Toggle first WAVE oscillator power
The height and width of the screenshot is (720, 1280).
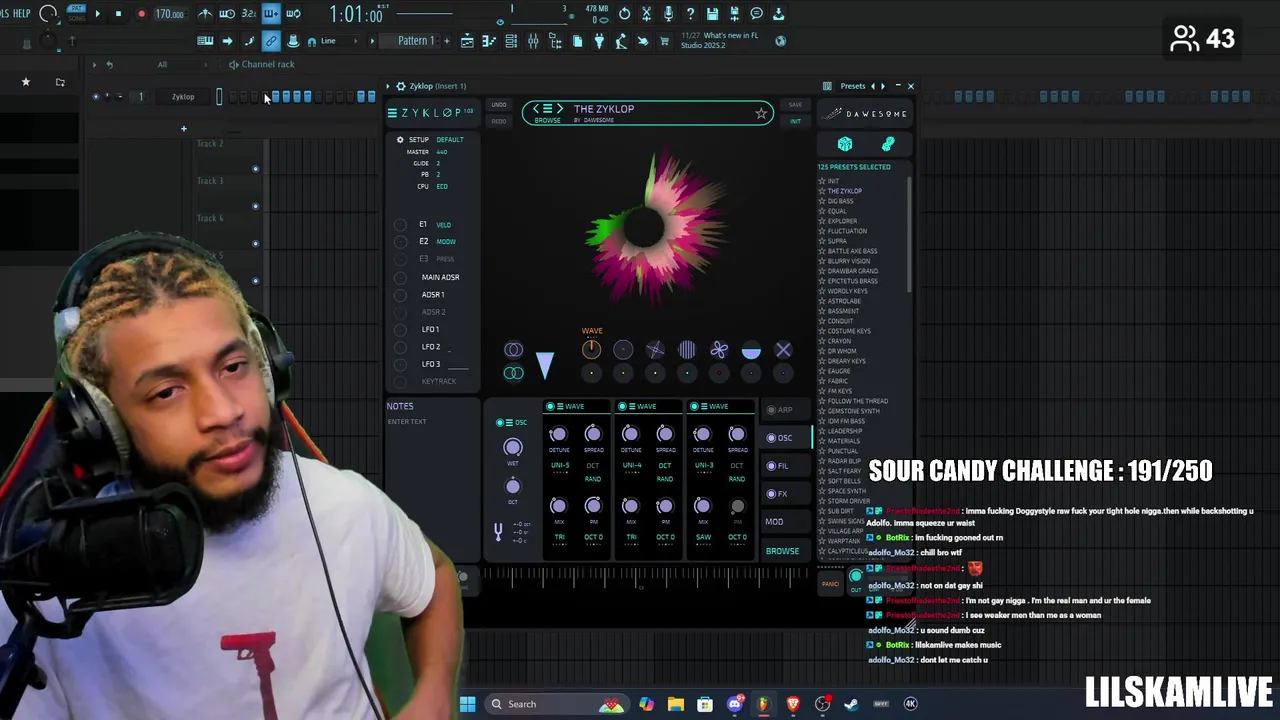tap(550, 406)
